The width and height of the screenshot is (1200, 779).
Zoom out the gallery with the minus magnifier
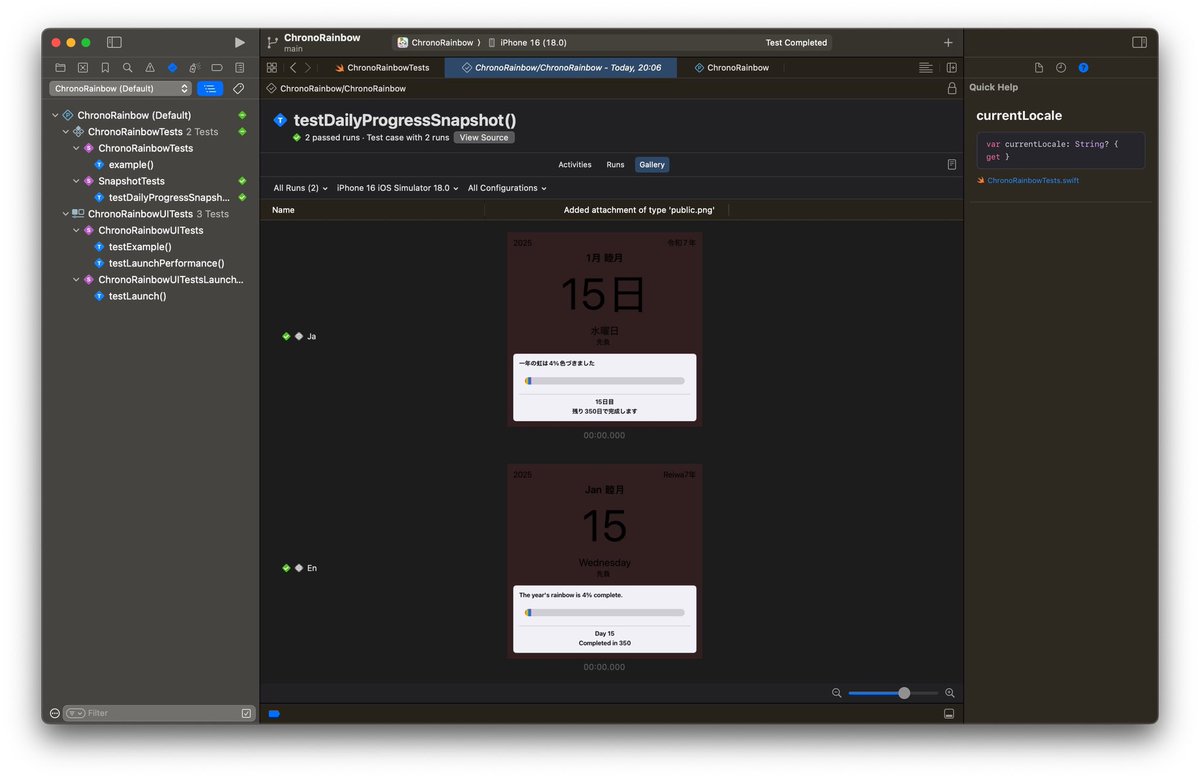pyautogui.click(x=837, y=693)
